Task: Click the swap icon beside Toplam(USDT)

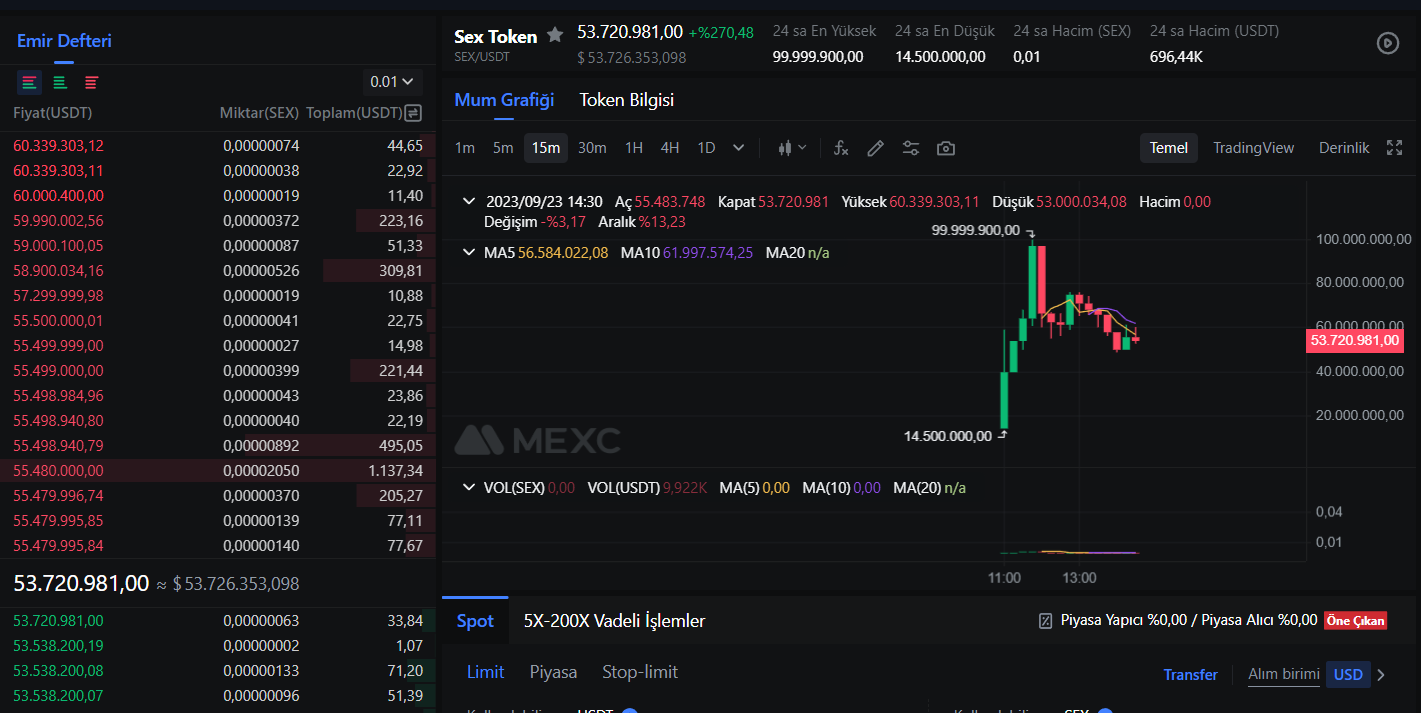Action: [413, 113]
